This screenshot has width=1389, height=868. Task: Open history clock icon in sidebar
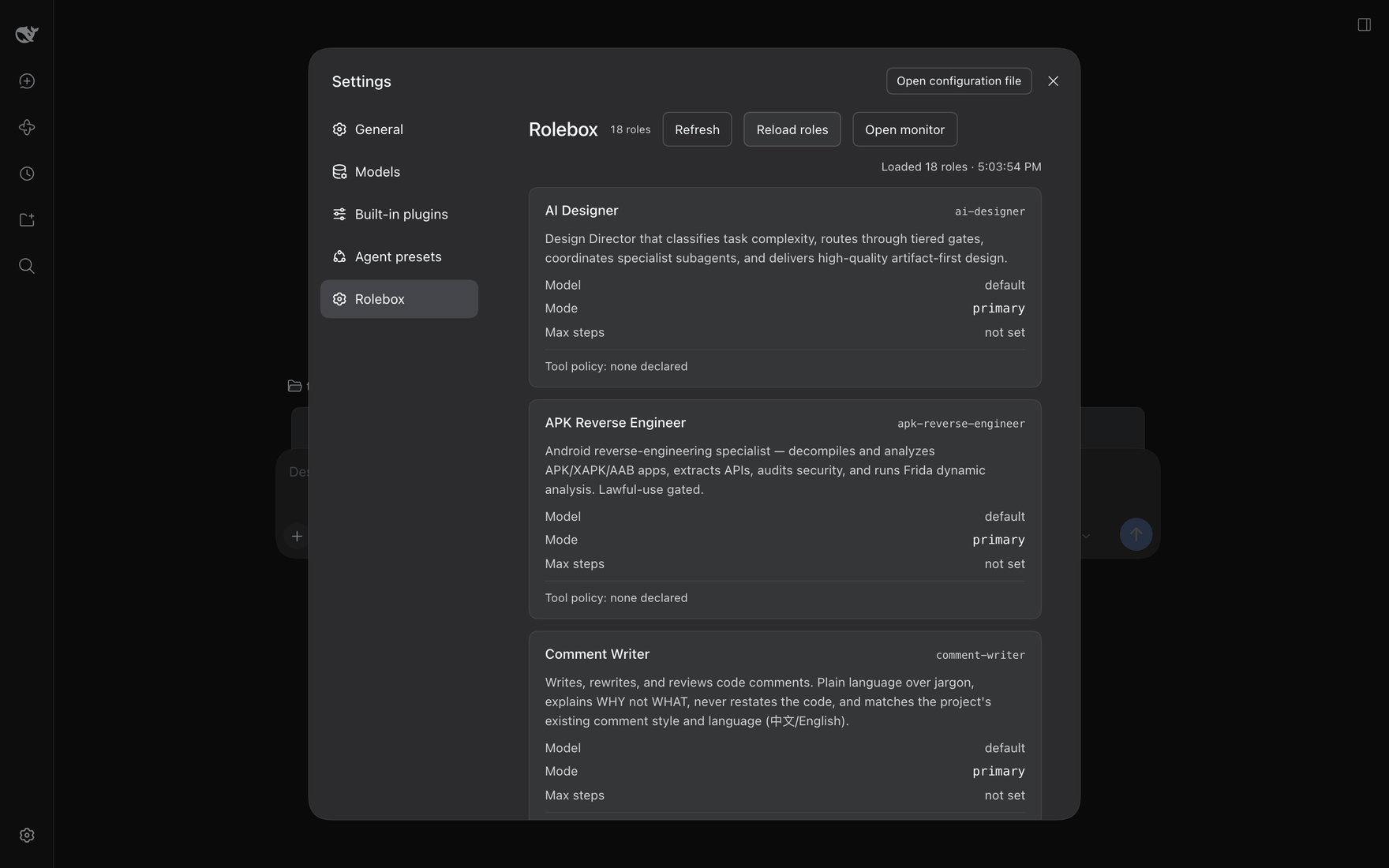click(27, 174)
